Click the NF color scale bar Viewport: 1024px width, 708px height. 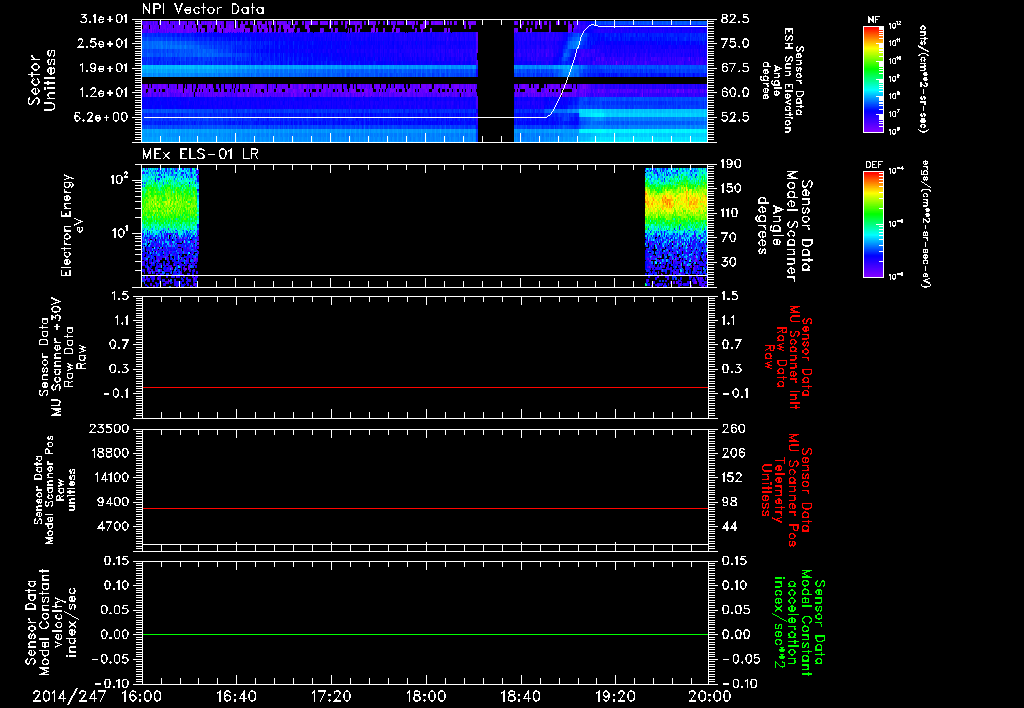pos(874,79)
